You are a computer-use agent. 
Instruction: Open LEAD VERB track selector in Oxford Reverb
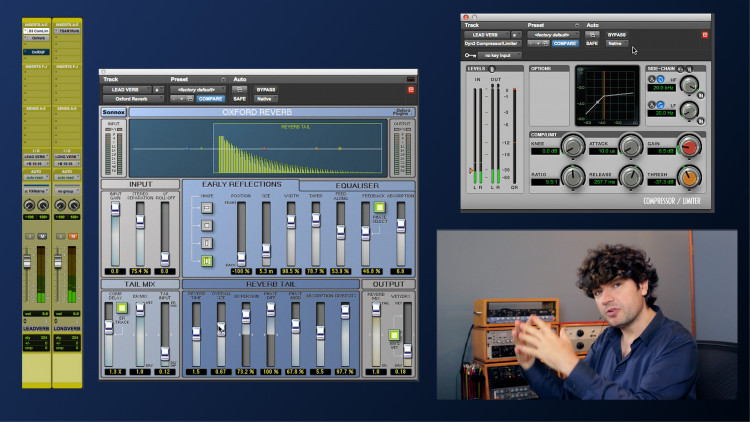127,89
